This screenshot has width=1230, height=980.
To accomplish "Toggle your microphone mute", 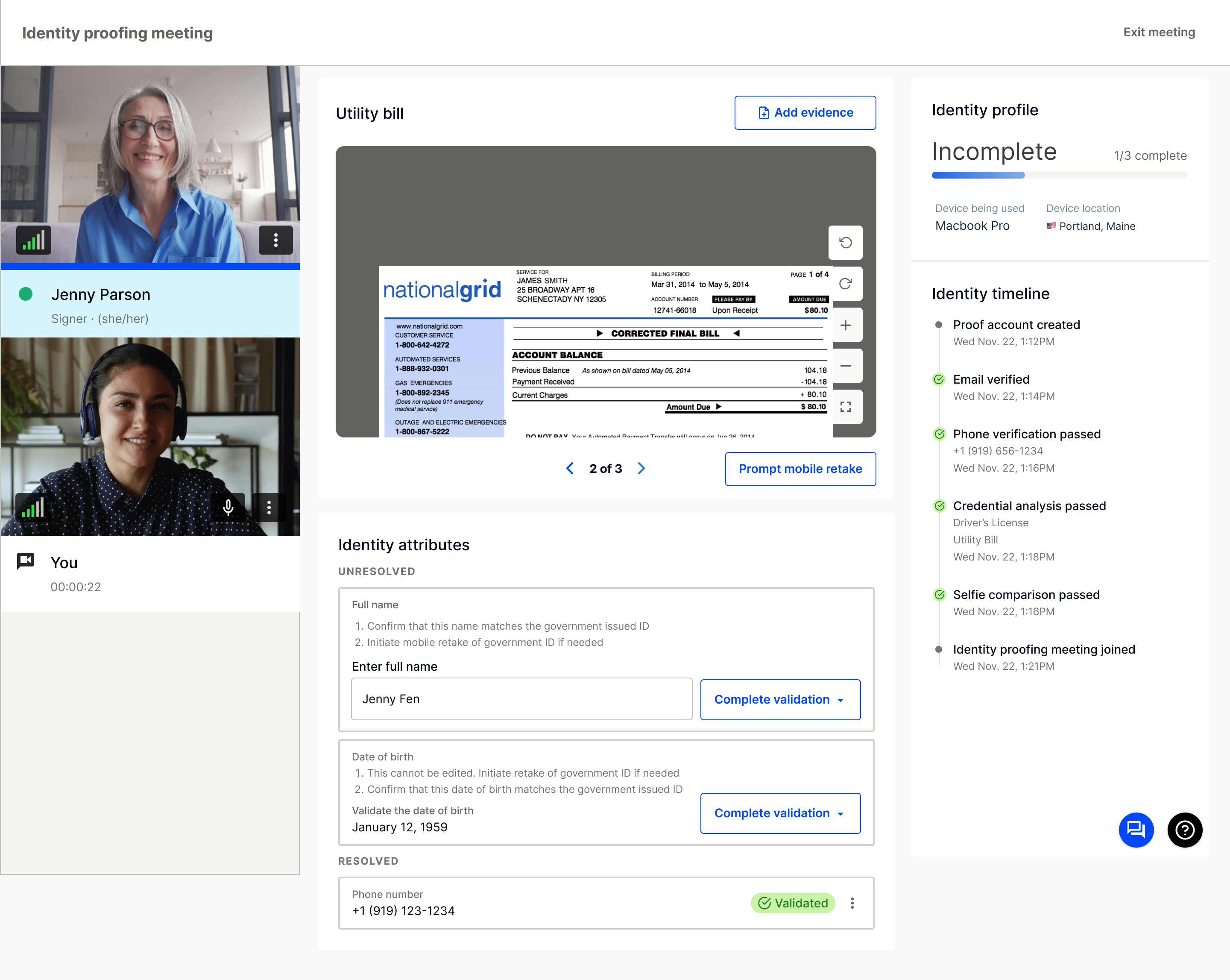I will (228, 508).
